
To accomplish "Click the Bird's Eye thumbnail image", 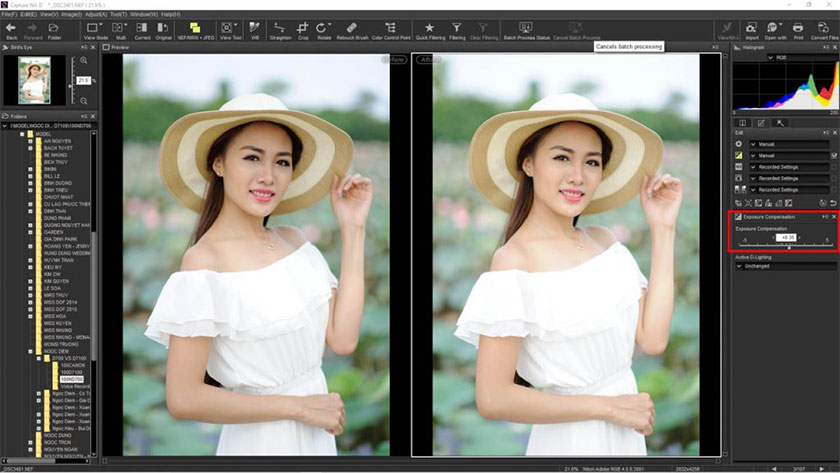I will (34, 81).
